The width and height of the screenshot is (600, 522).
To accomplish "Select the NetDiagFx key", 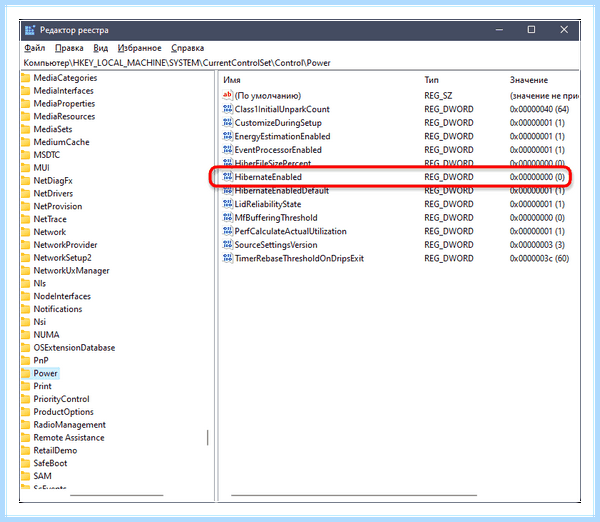I will [x=53, y=181].
